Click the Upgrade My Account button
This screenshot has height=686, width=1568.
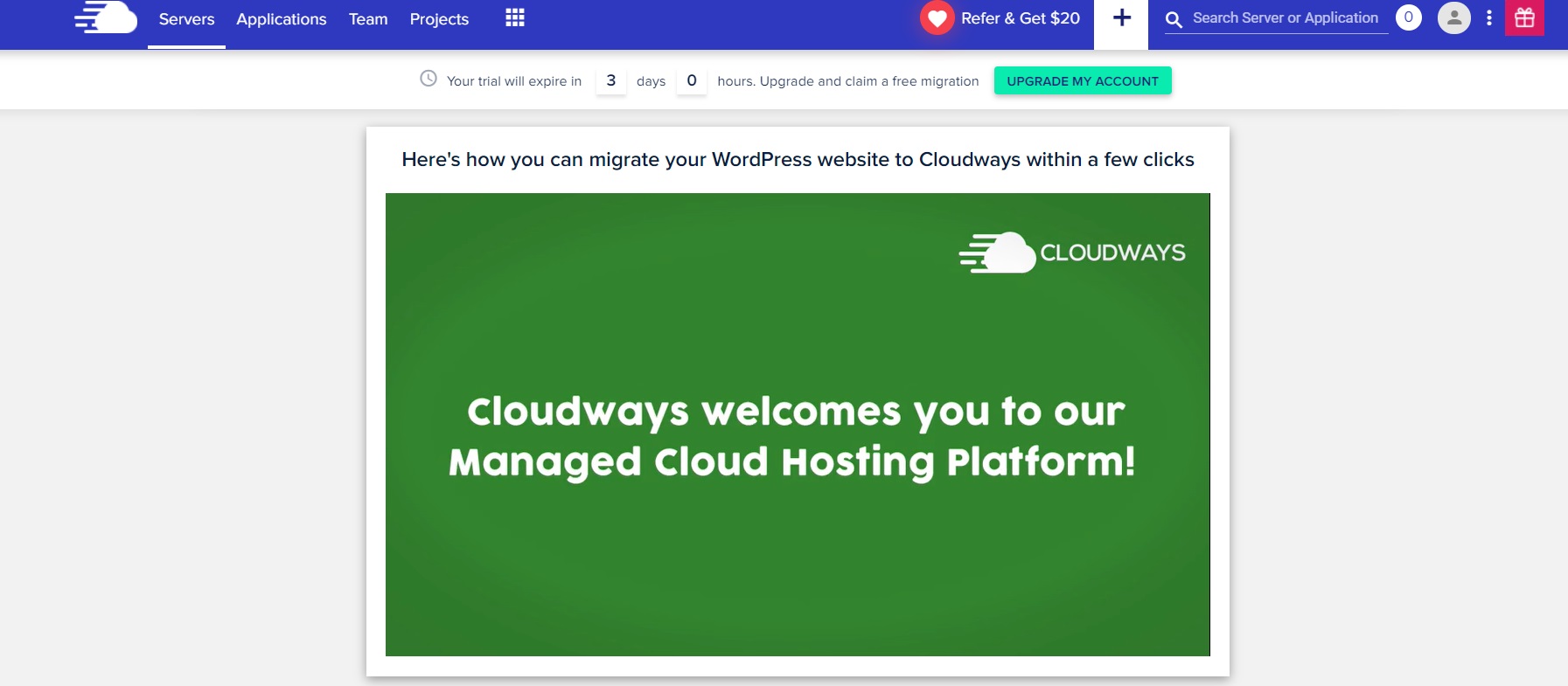(1083, 80)
